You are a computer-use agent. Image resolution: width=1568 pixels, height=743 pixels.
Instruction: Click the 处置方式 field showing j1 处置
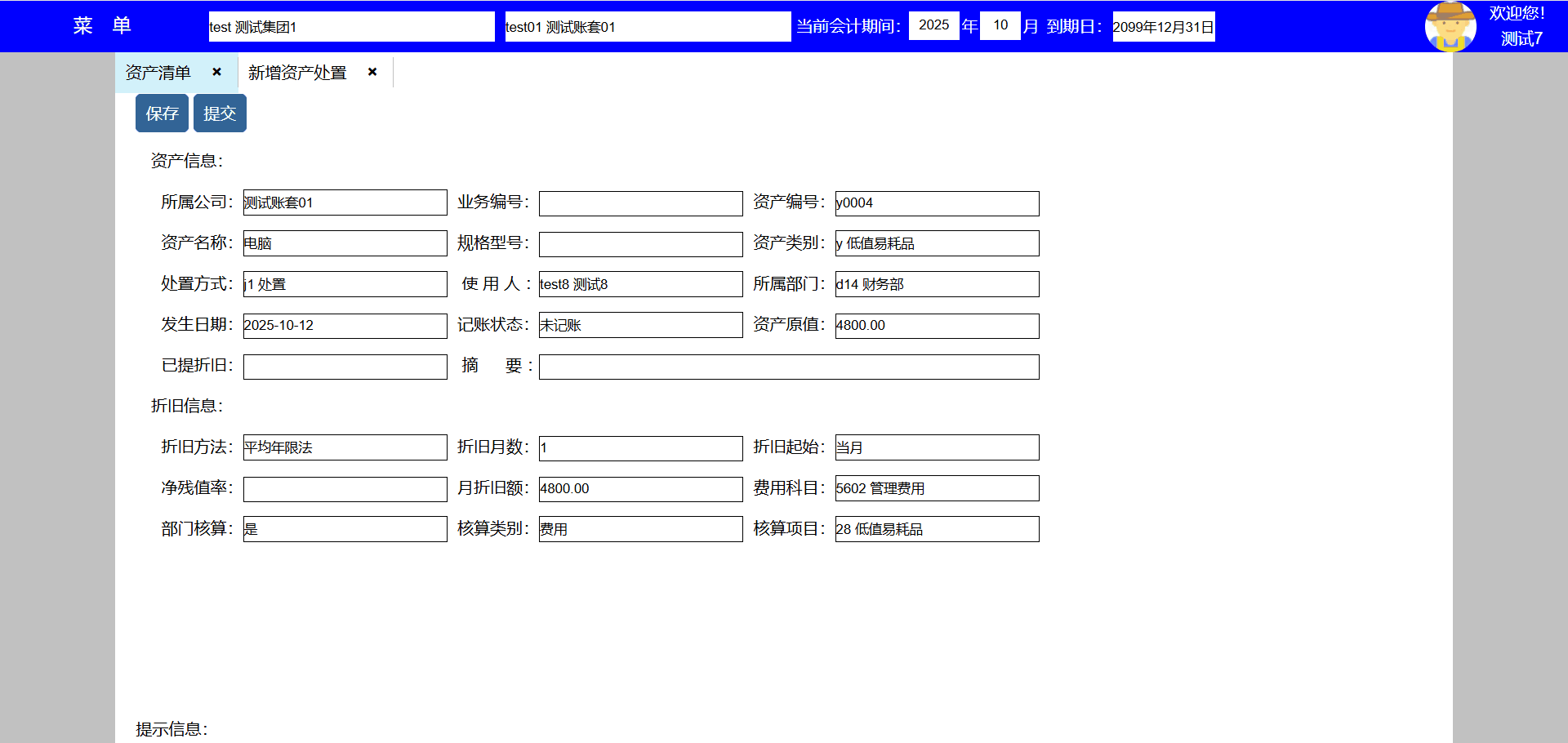pos(345,284)
